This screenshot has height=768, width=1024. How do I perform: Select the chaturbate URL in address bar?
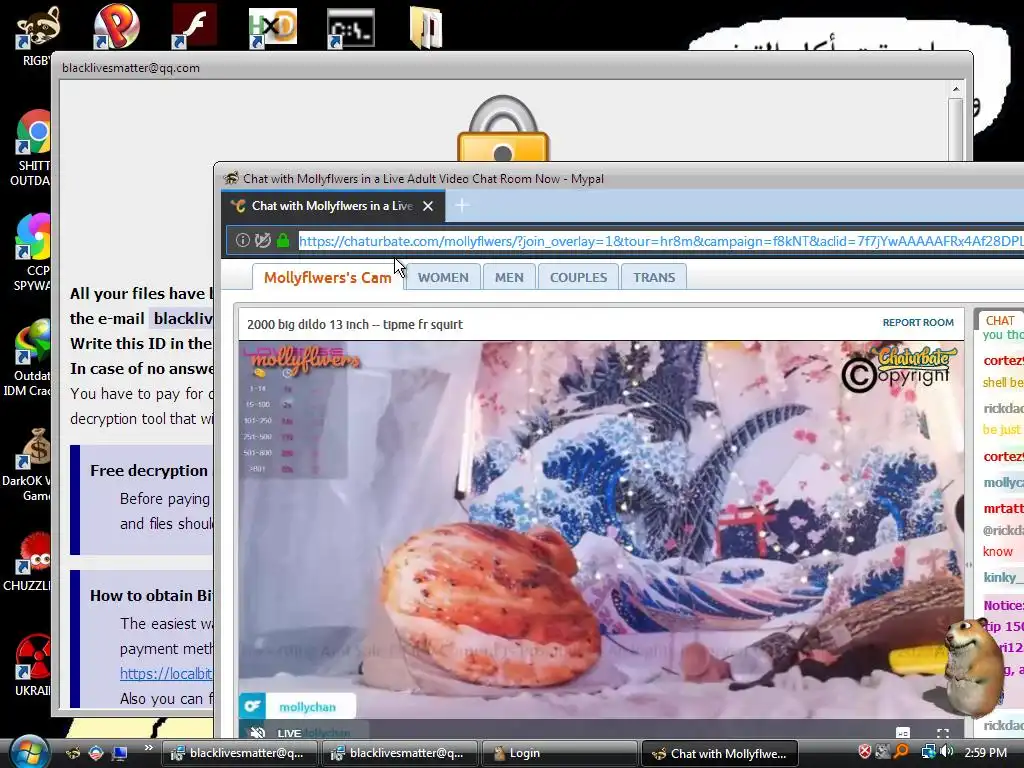point(661,241)
